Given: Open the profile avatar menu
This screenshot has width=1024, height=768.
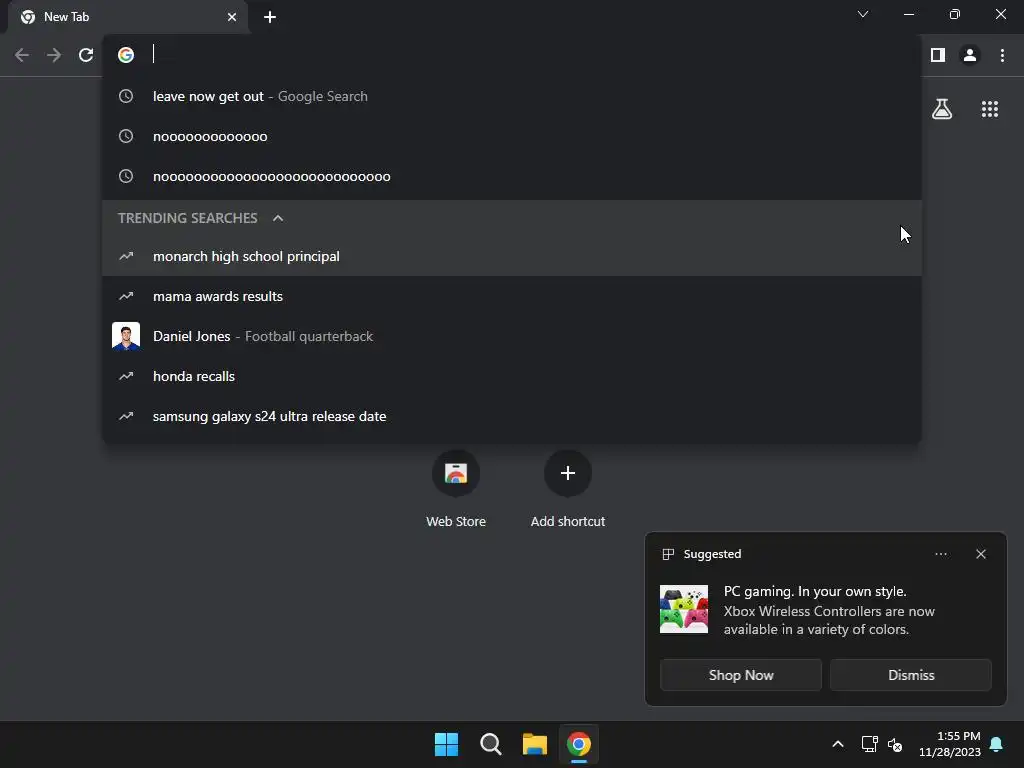Looking at the screenshot, I should pos(970,56).
